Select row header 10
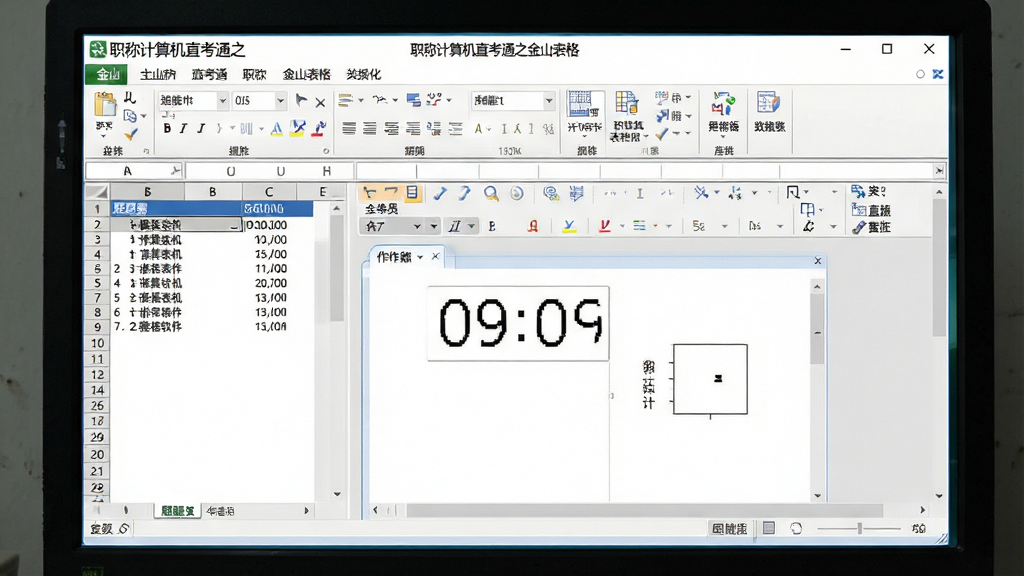Viewport: 1024px width, 576px height. coord(97,343)
